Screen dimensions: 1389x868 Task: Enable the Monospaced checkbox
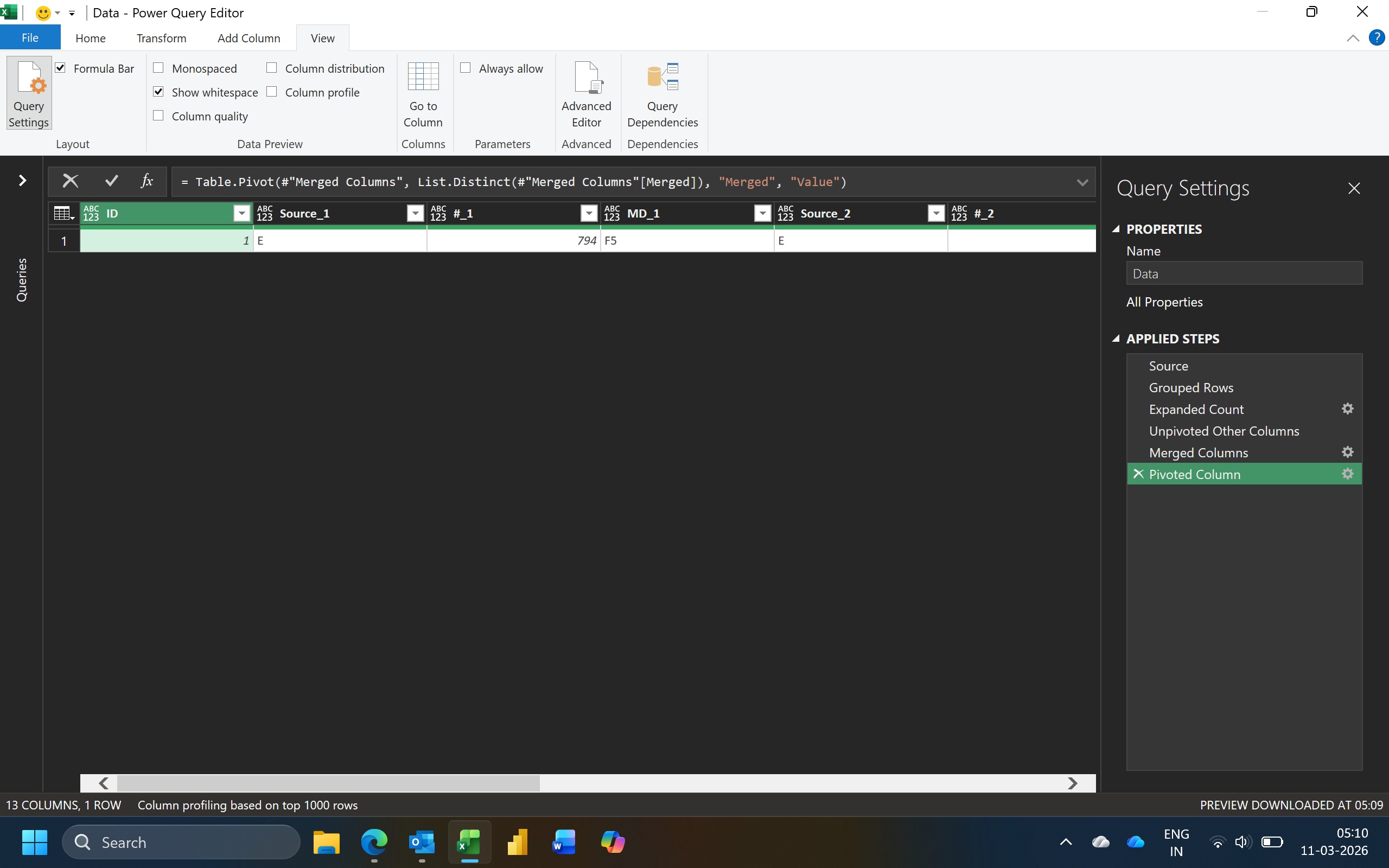click(158, 68)
